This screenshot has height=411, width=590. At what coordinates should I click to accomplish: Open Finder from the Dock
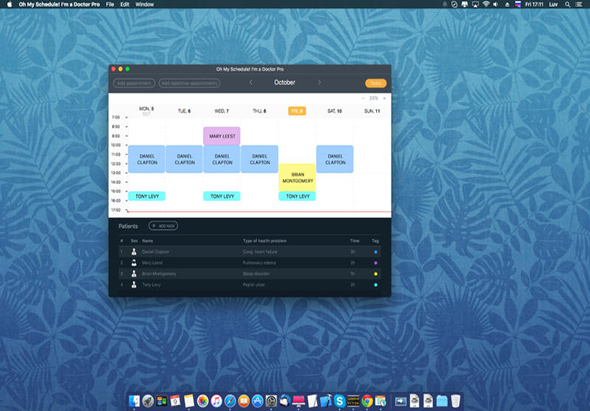pos(134,401)
